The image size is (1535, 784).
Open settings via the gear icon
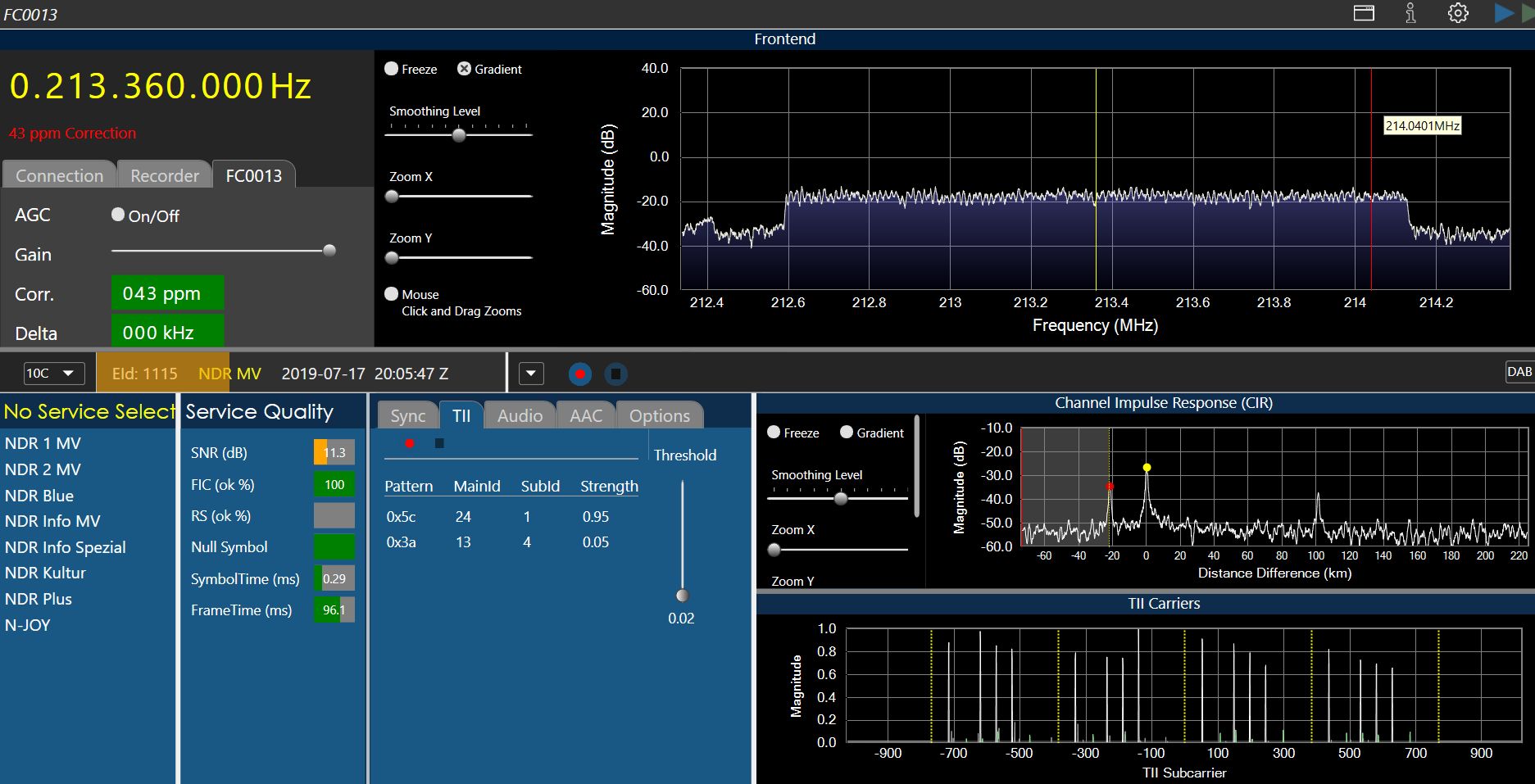1458,13
